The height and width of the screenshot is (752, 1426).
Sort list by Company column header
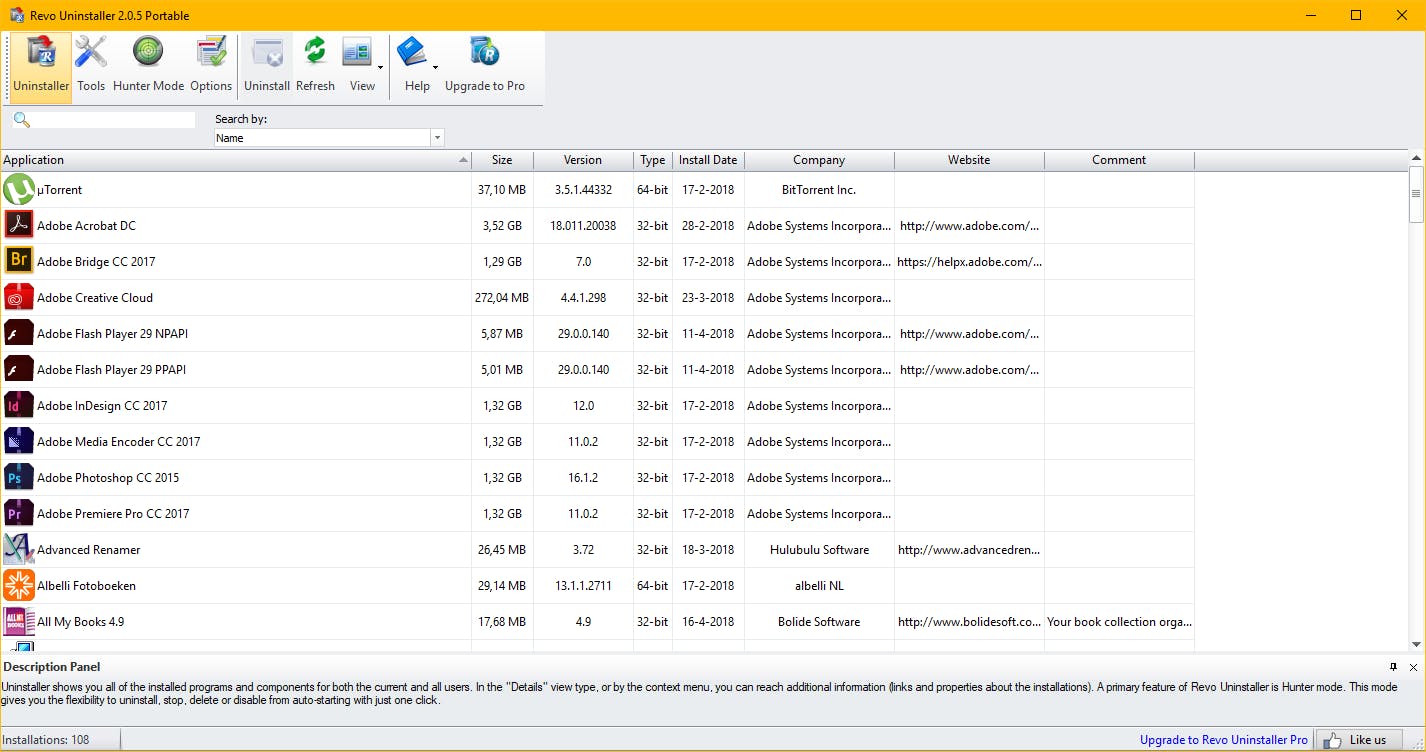point(819,160)
